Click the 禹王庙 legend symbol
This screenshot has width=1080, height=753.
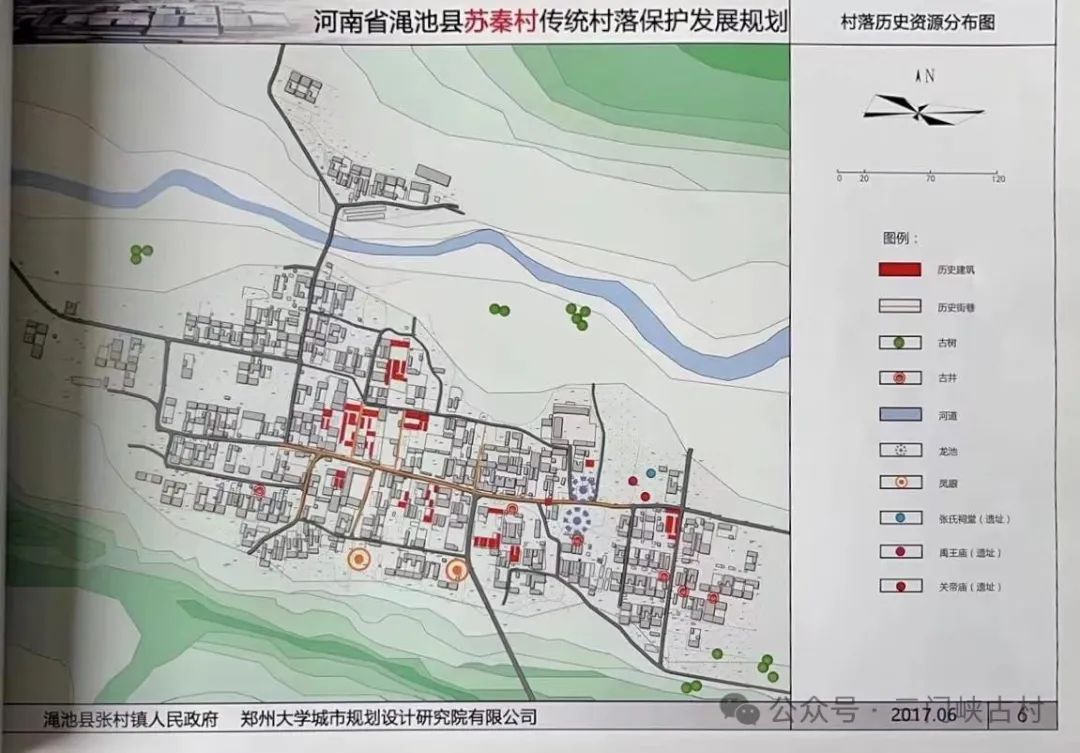[x=900, y=552]
